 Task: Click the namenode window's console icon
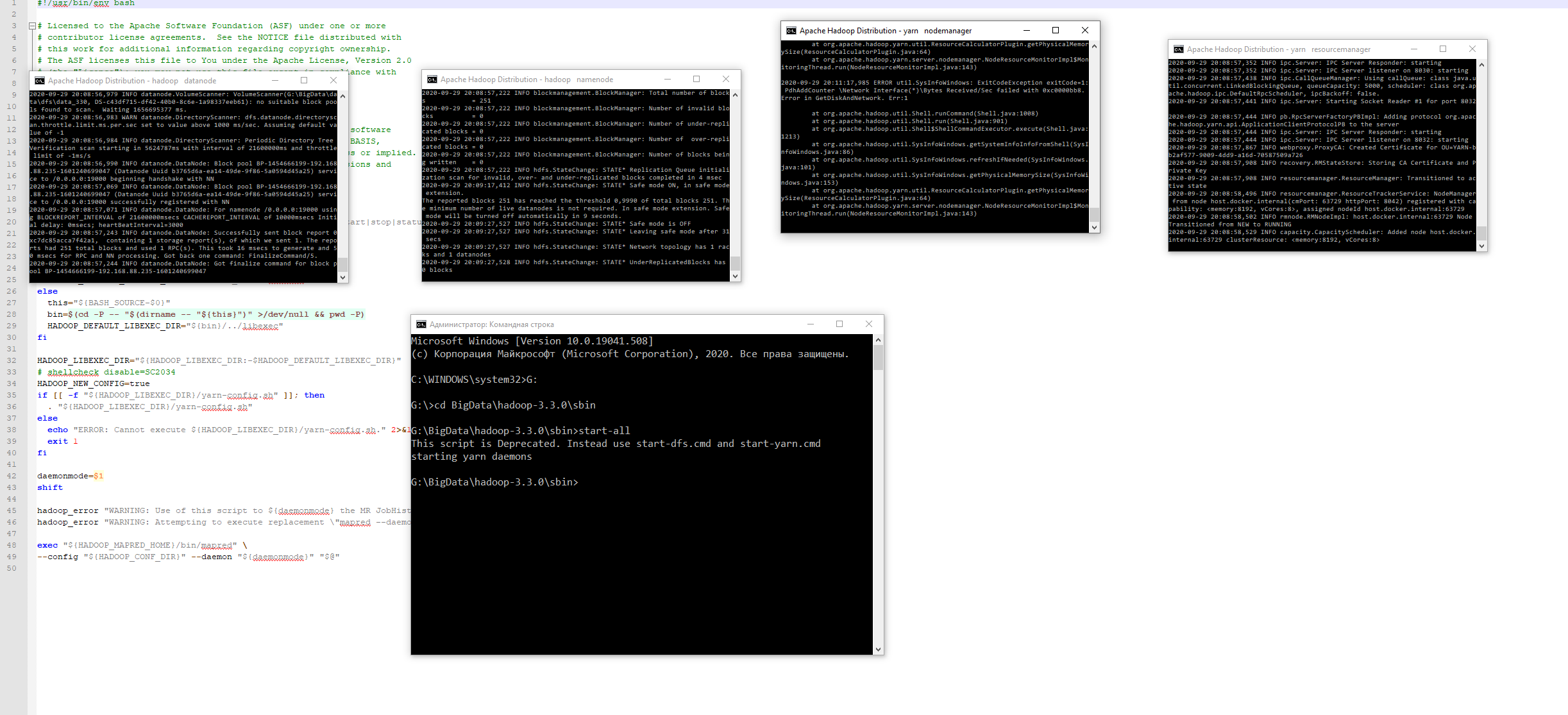pyautogui.click(x=432, y=80)
